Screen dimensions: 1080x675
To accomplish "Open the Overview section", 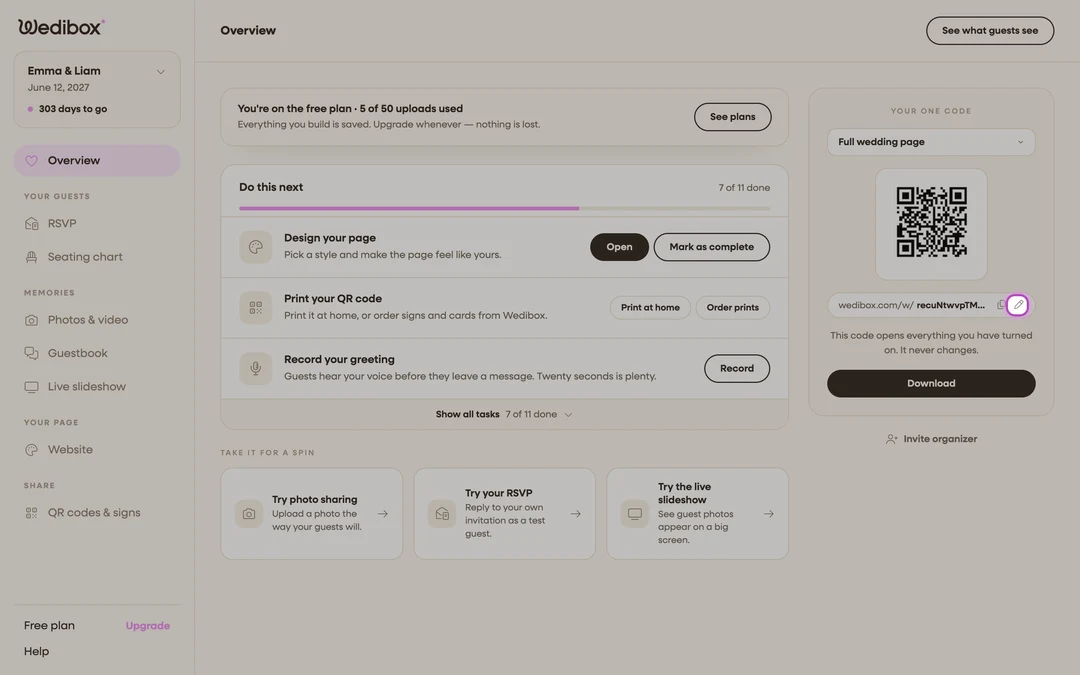I will [x=97, y=160].
